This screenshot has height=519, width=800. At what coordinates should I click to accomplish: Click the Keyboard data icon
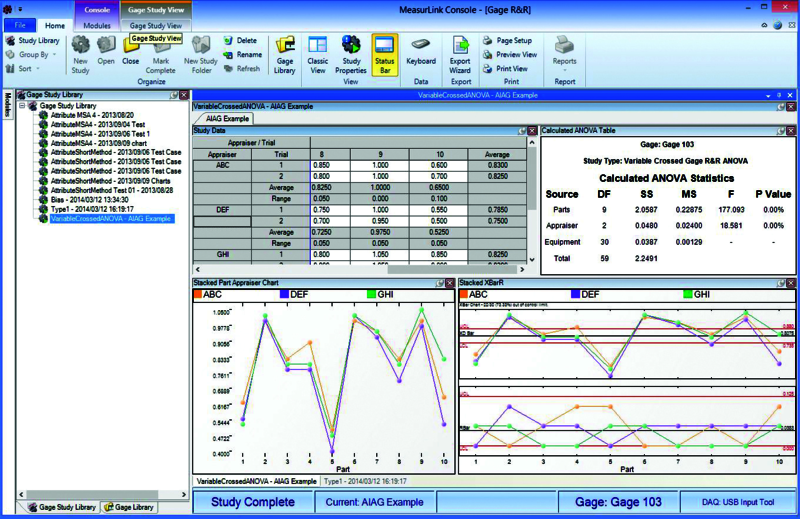[x=421, y=51]
